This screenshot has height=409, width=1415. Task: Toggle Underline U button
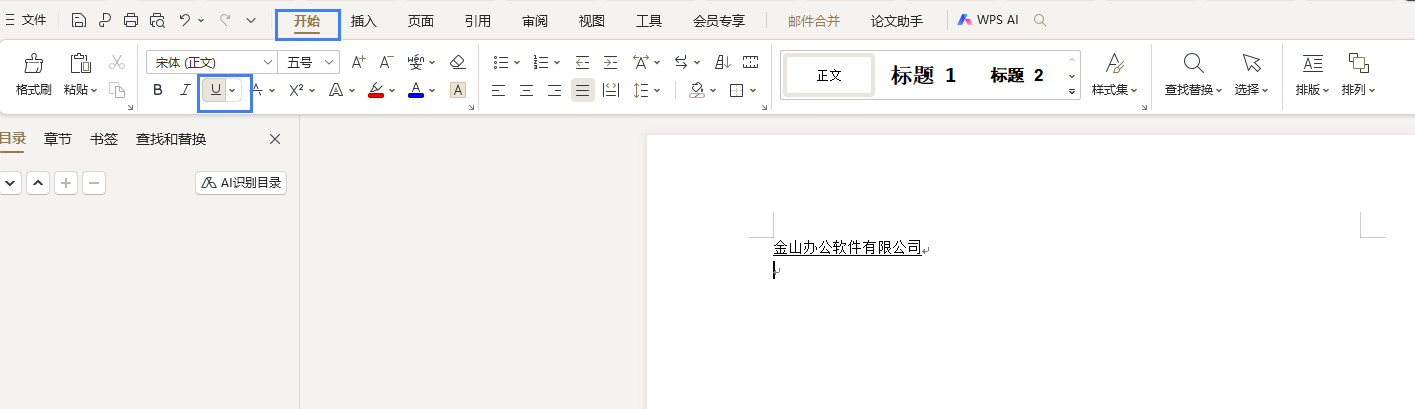point(214,90)
